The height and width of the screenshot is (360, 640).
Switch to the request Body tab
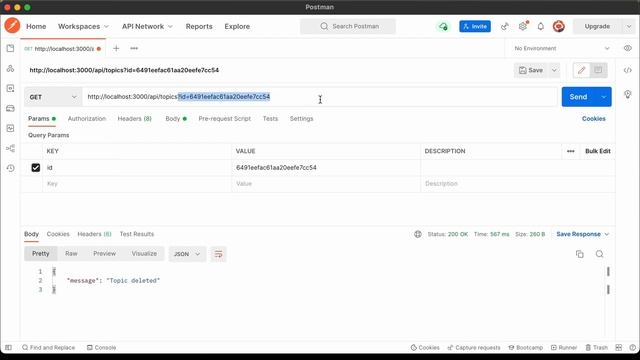point(176,119)
